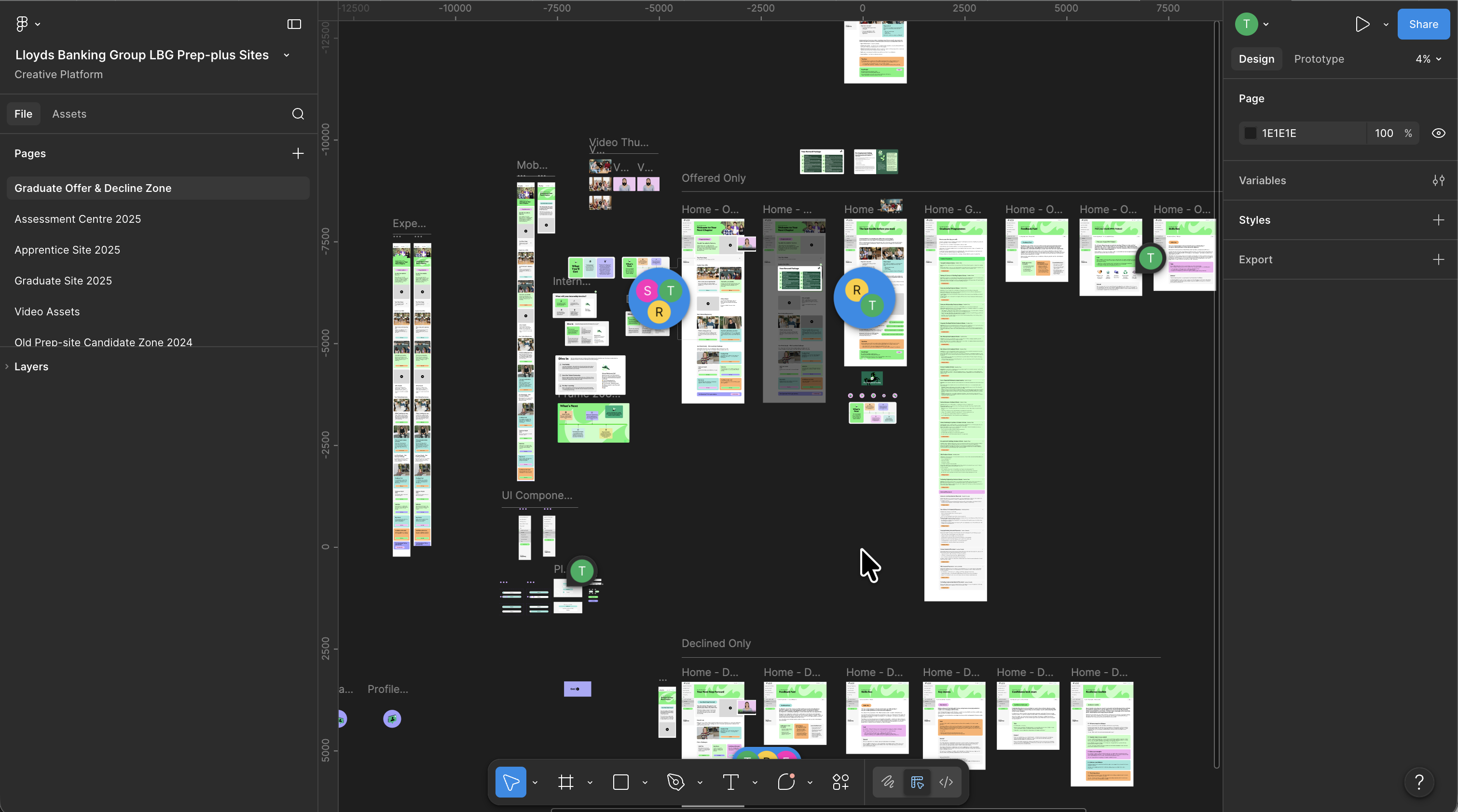
Task: Search the file with magnifier icon
Action: (x=298, y=114)
